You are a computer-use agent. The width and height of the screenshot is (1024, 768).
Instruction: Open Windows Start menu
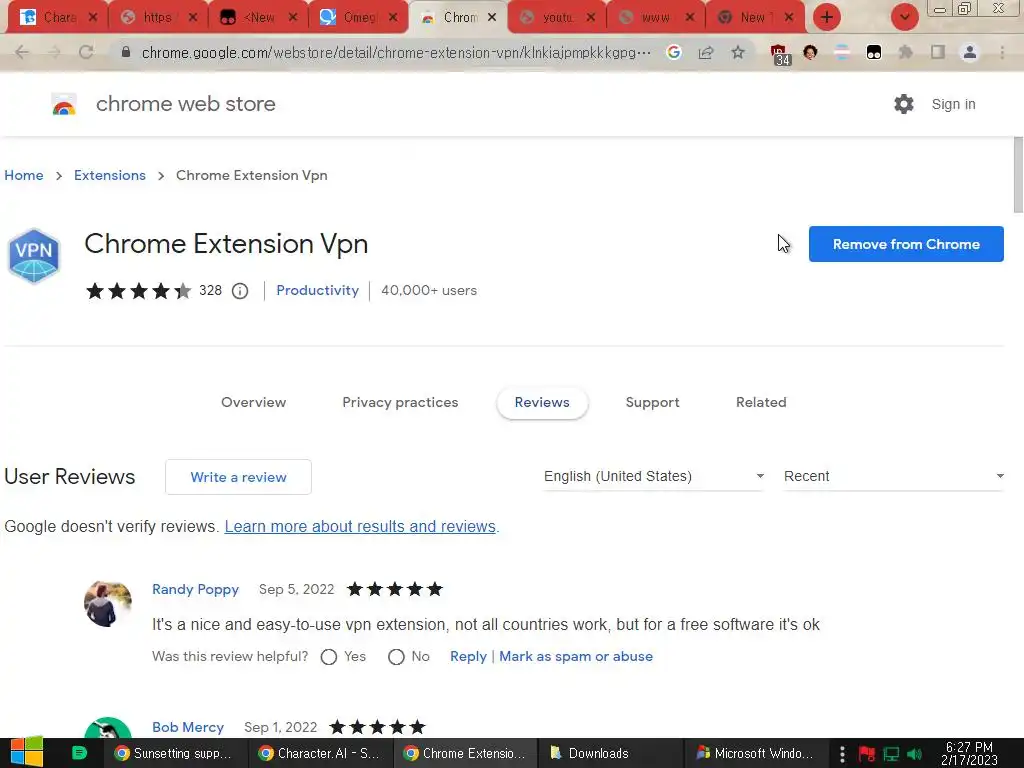tap(27, 752)
